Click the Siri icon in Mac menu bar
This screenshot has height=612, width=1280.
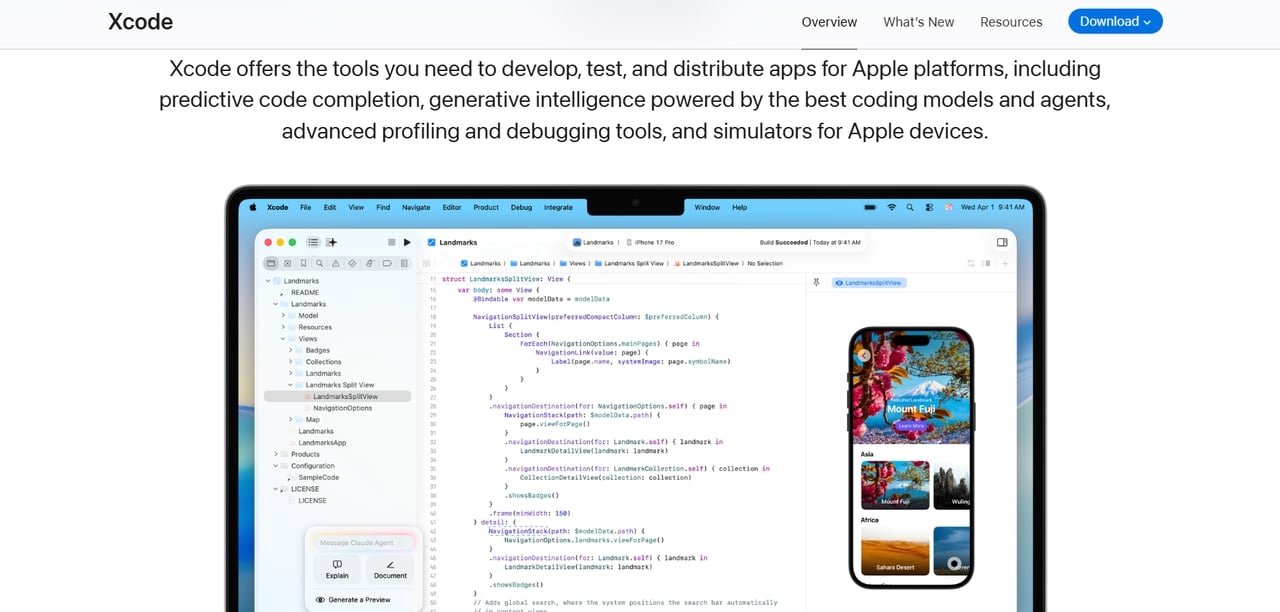947,207
